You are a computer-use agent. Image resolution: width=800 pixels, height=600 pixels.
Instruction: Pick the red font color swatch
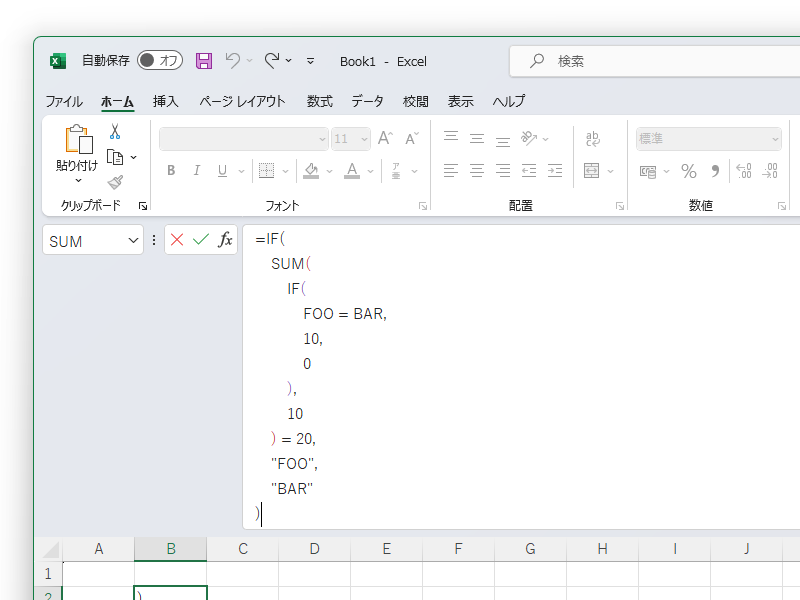352,176
